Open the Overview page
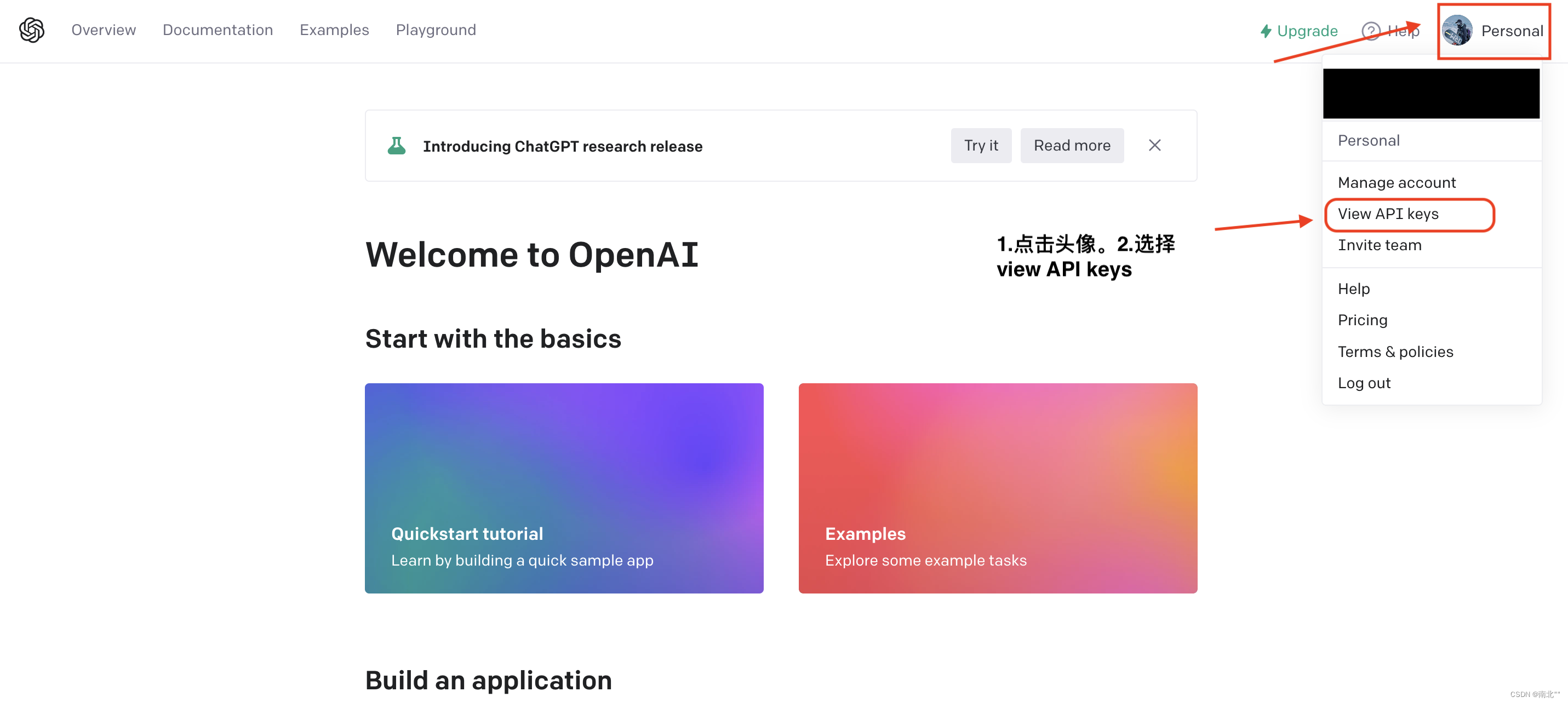The width and height of the screenshot is (1568, 703). [x=104, y=30]
